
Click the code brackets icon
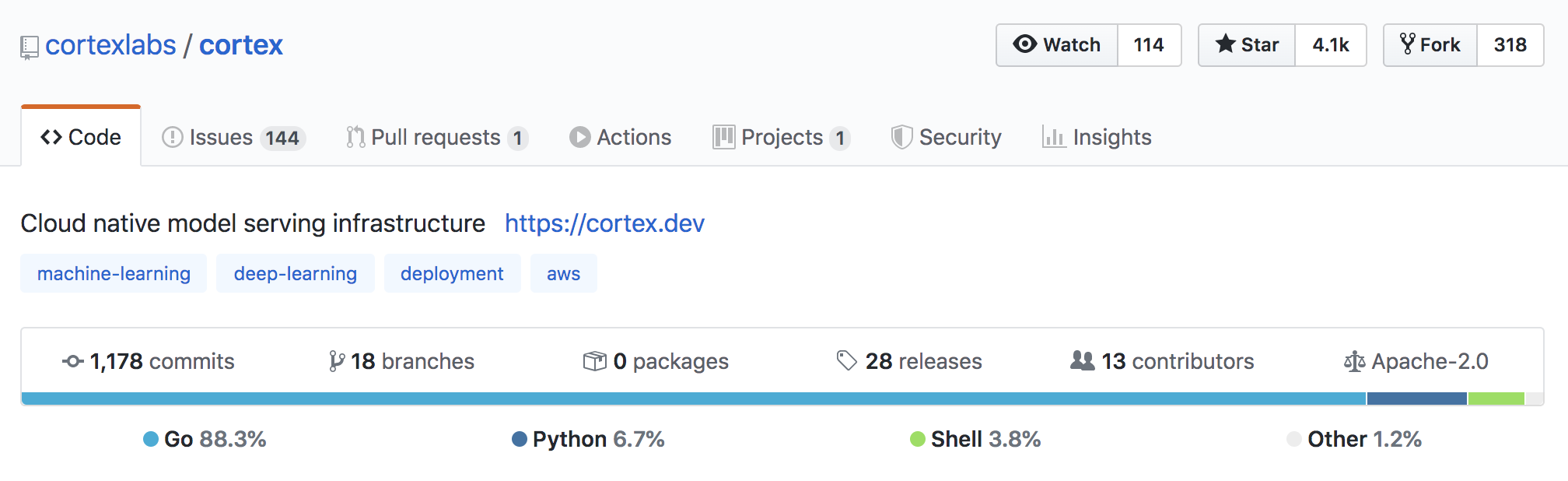(x=51, y=138)
